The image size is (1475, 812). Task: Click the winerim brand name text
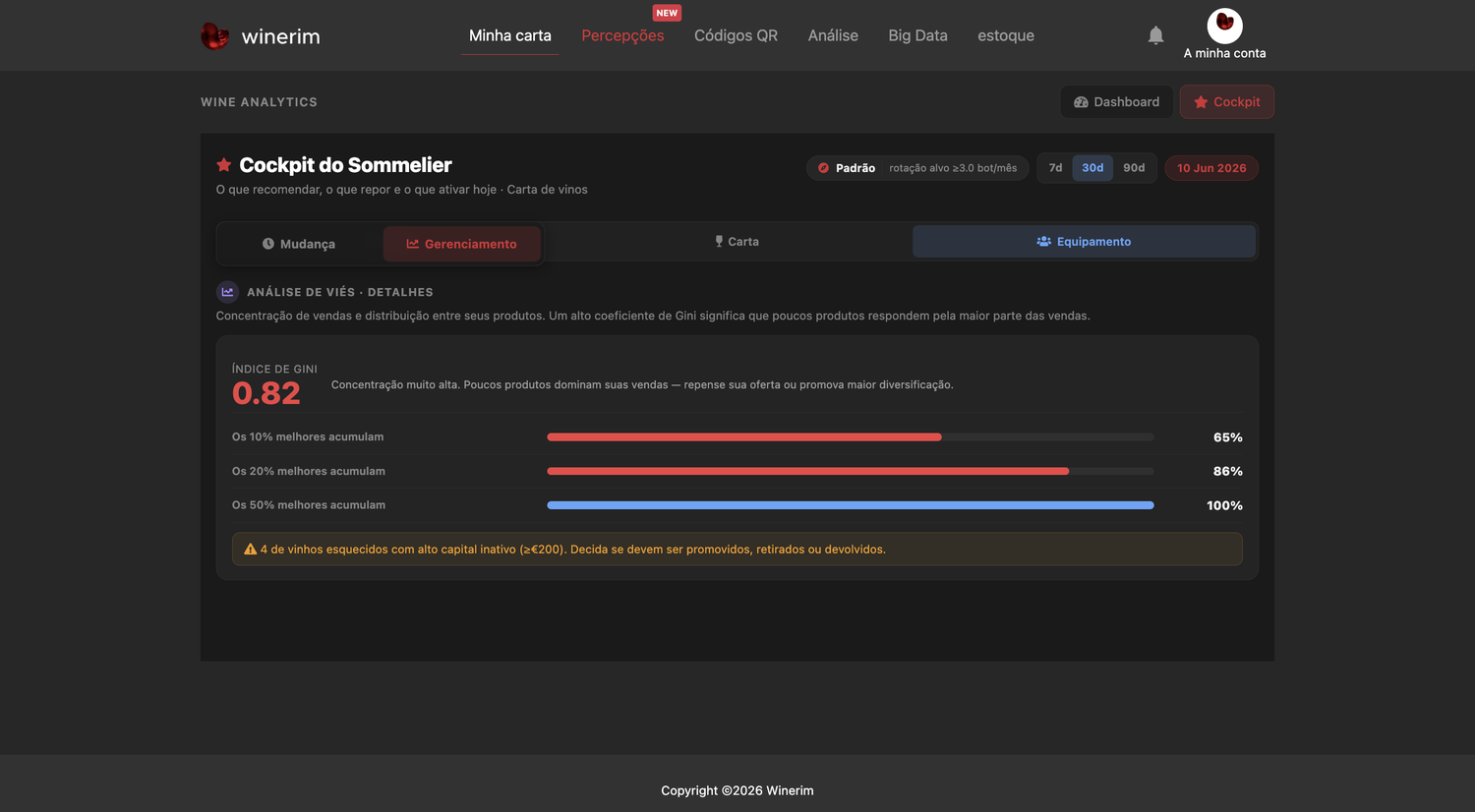pos(280,36)
